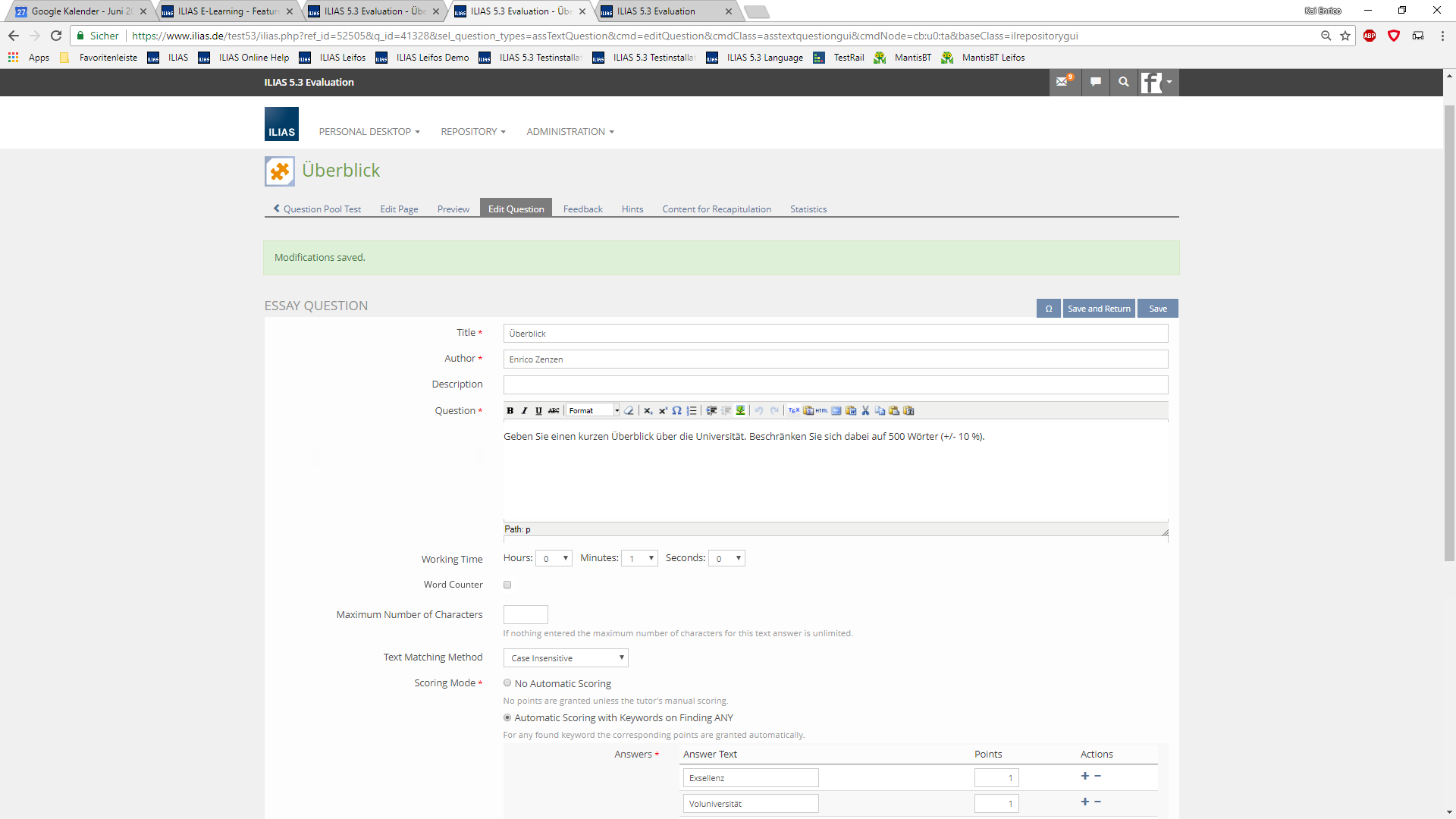The width and height of the screenshot is (1456, 819).
Task: Toggle bold formatting in question editor
Action: point(510,411)
